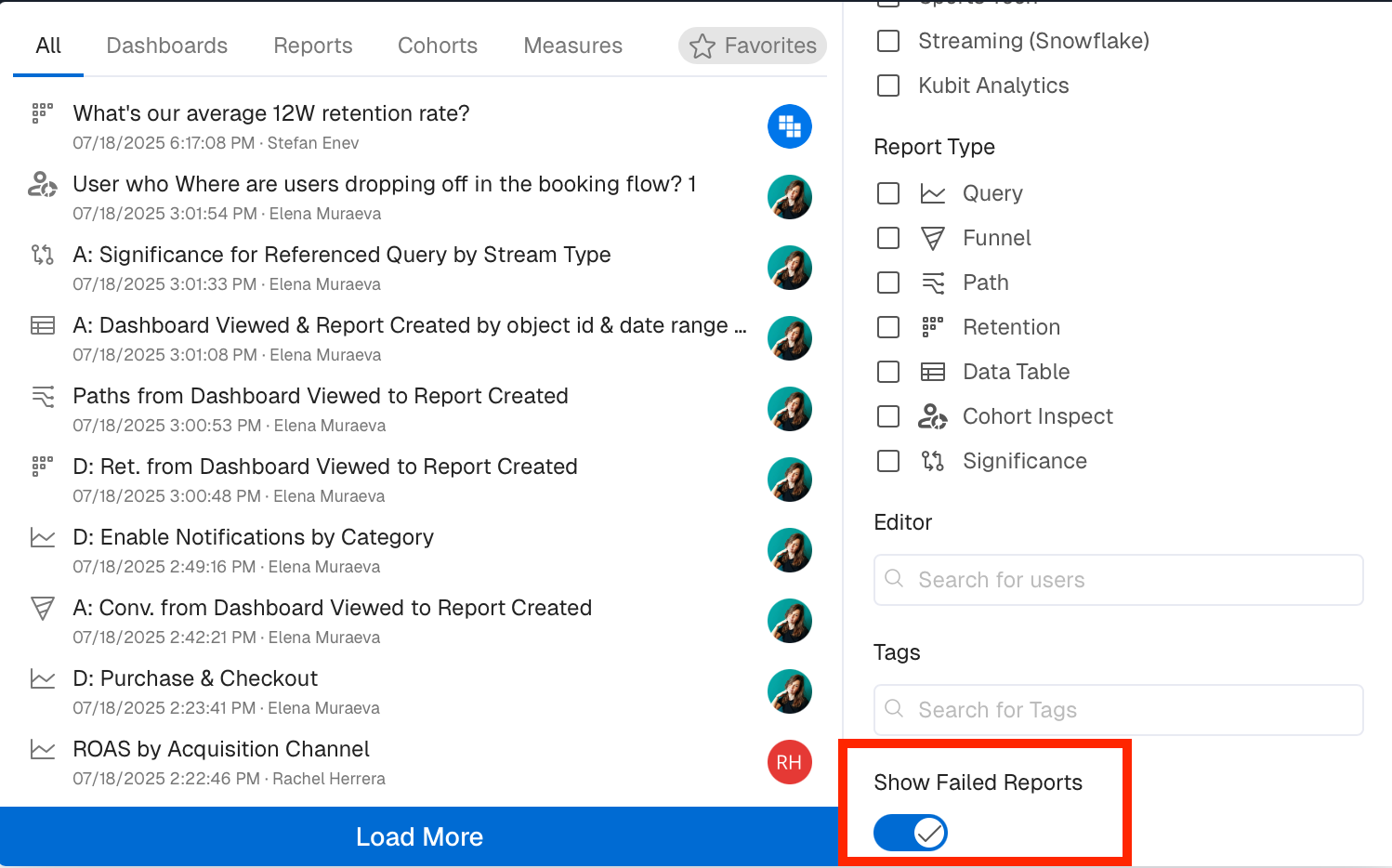Switch to the Dashboards tab
Viewport: 1392px width, 868px height.
pos(167,46)
